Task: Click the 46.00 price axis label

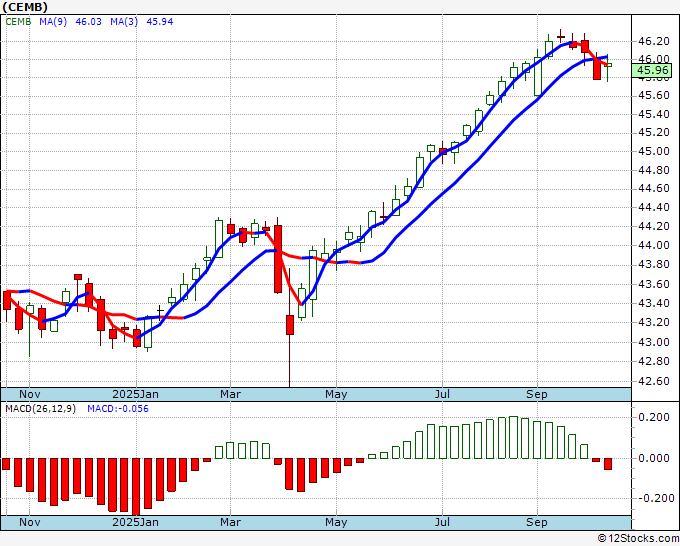Action: tap(654, 59)
